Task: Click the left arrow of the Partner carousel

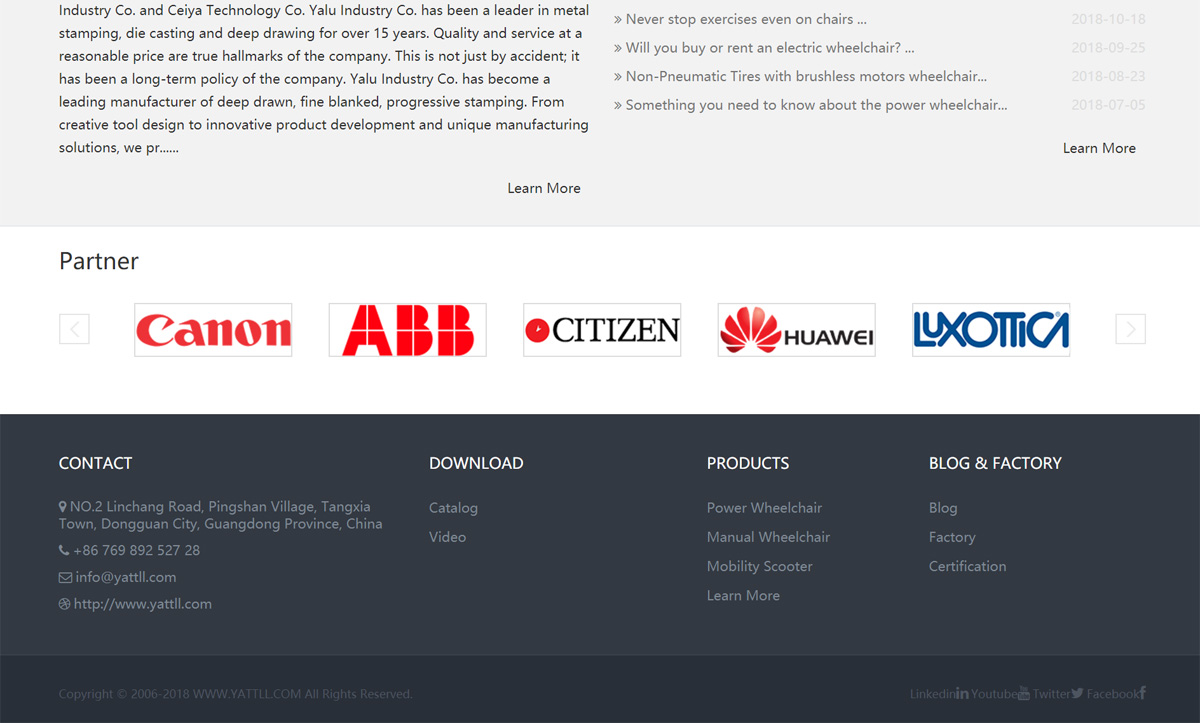Action: [74, 329]
